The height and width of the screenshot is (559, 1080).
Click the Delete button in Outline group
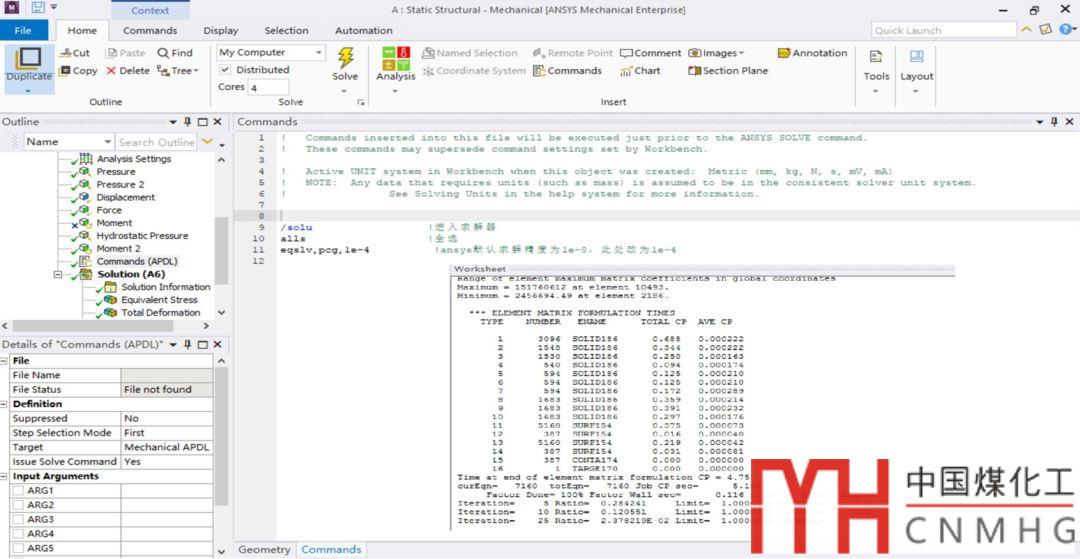point(128,71)
